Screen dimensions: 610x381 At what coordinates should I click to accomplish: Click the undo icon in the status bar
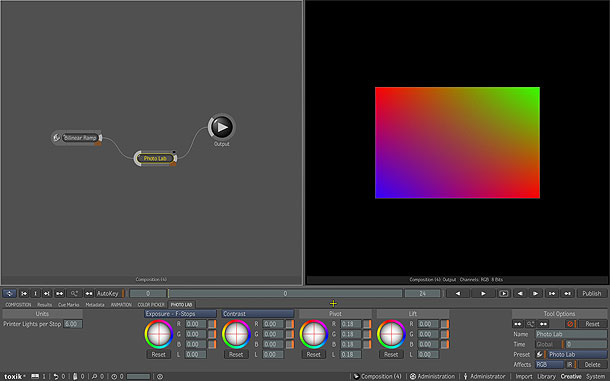pos(56,376)
